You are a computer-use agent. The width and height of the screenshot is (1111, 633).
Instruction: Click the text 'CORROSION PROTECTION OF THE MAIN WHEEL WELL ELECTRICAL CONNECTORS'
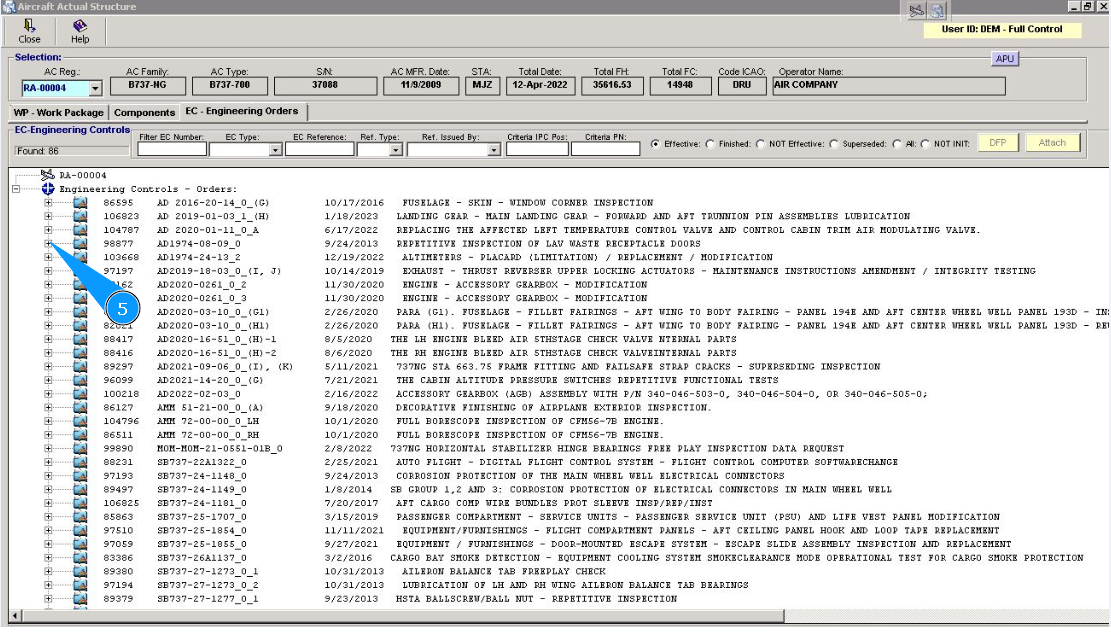590,476
